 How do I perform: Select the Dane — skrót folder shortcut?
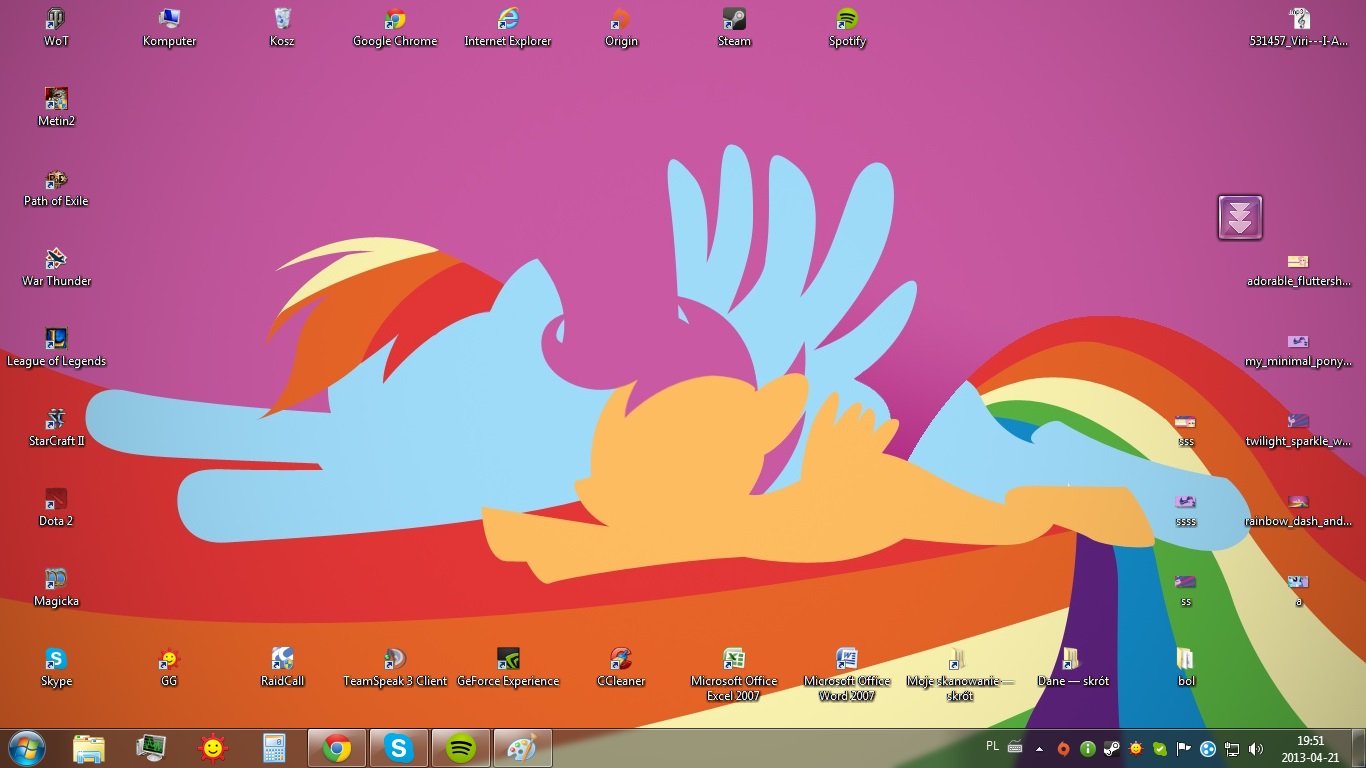[x=1073, y=668]
